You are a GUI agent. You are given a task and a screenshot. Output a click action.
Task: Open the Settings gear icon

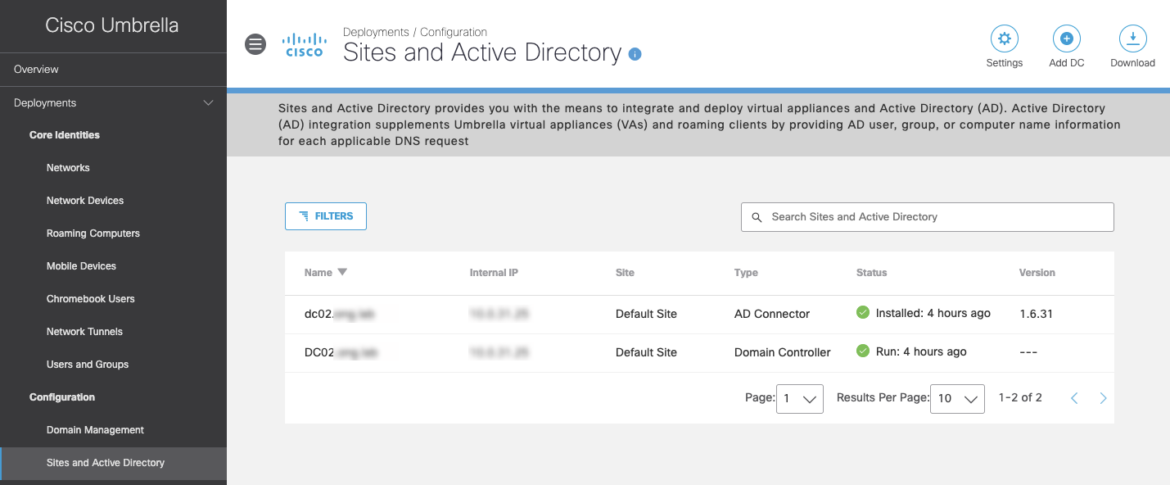tap(1004, 39)
